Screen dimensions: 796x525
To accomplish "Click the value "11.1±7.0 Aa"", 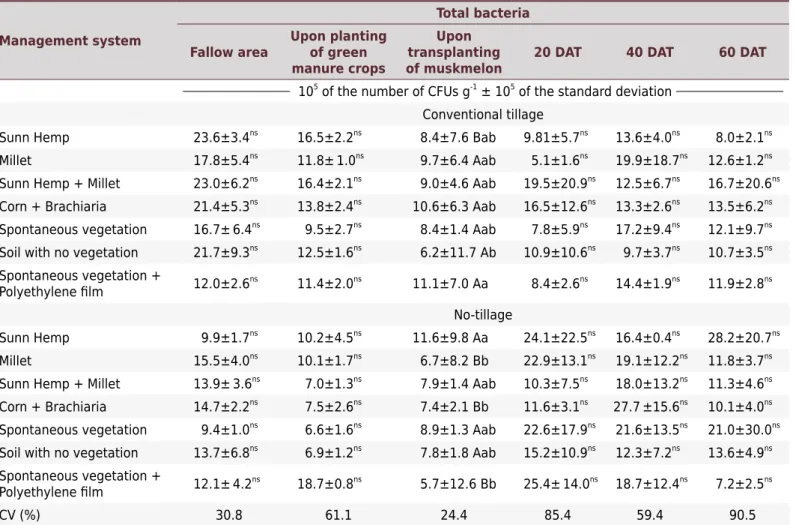I will tap(450, 283).
